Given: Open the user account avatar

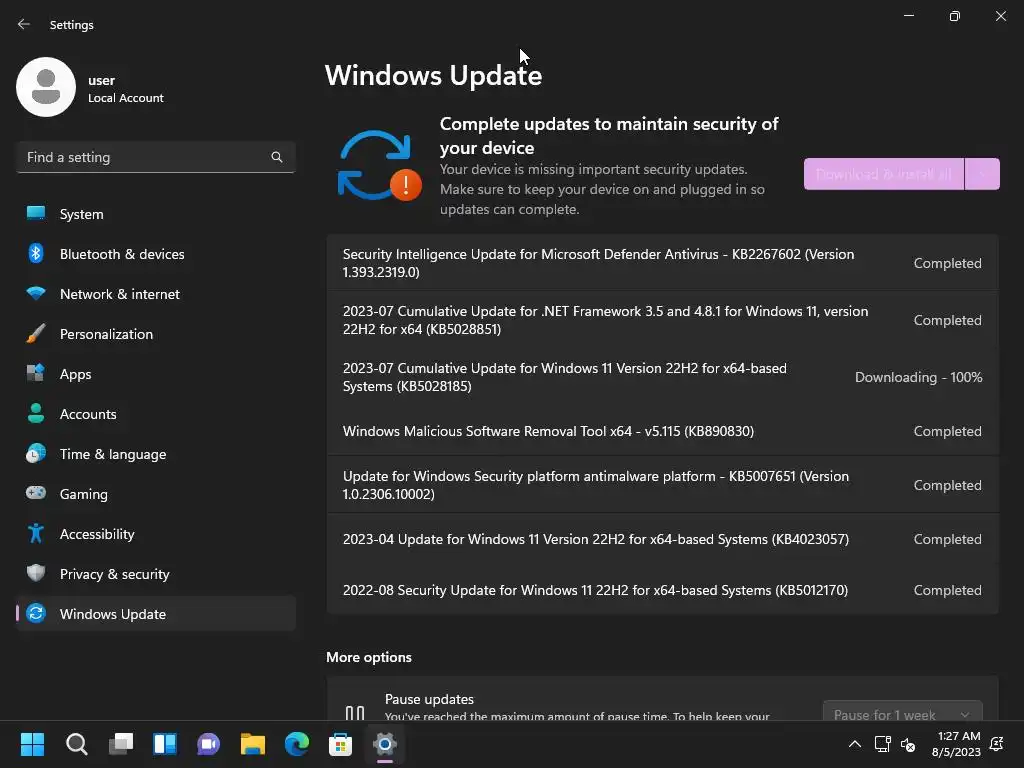Looking at the screenshot, I should coord(46,87).
